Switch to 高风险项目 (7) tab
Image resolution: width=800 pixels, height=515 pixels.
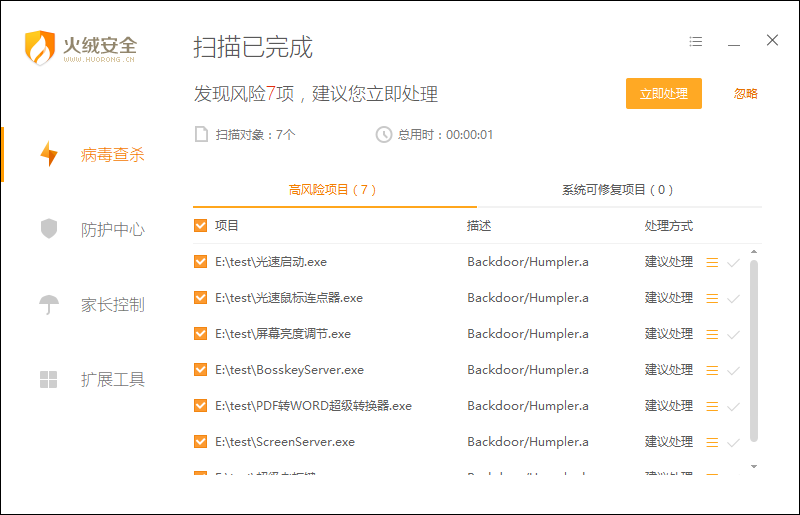coord(332,190)
